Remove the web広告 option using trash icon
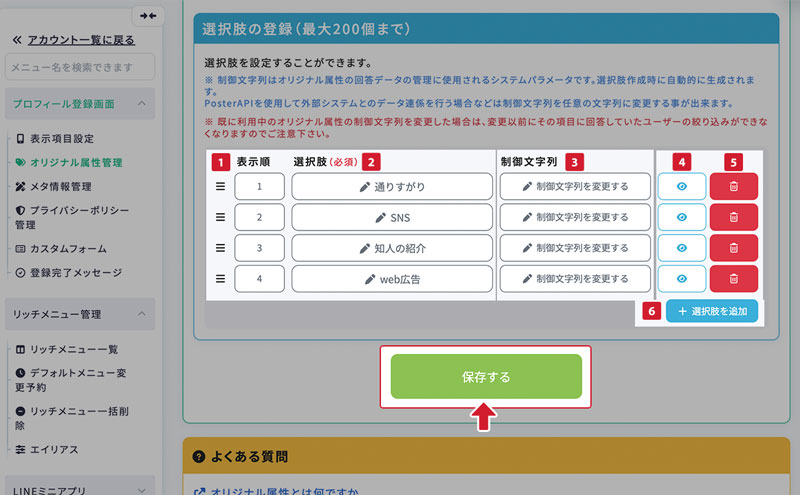 point(733,279)
